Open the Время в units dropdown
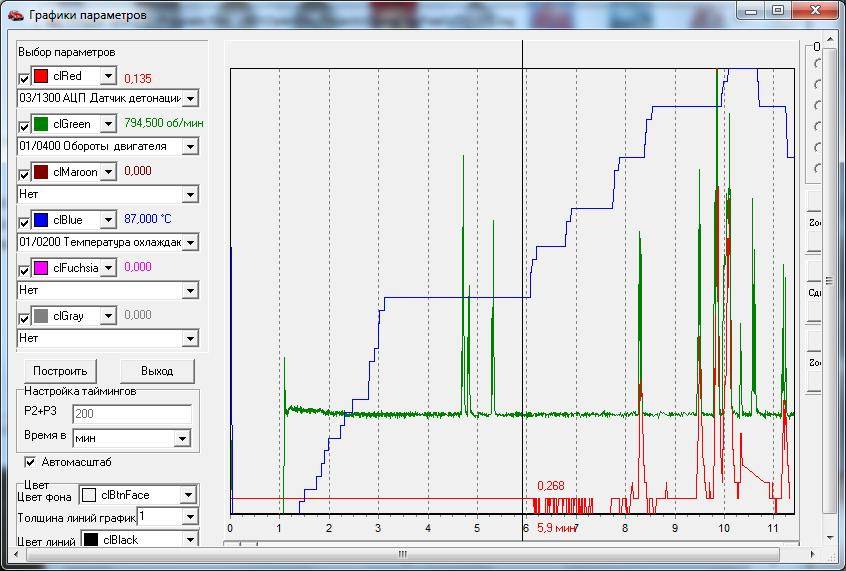This screenshot has height=571, width=846. pyautogui.click(x=181, y=438)
